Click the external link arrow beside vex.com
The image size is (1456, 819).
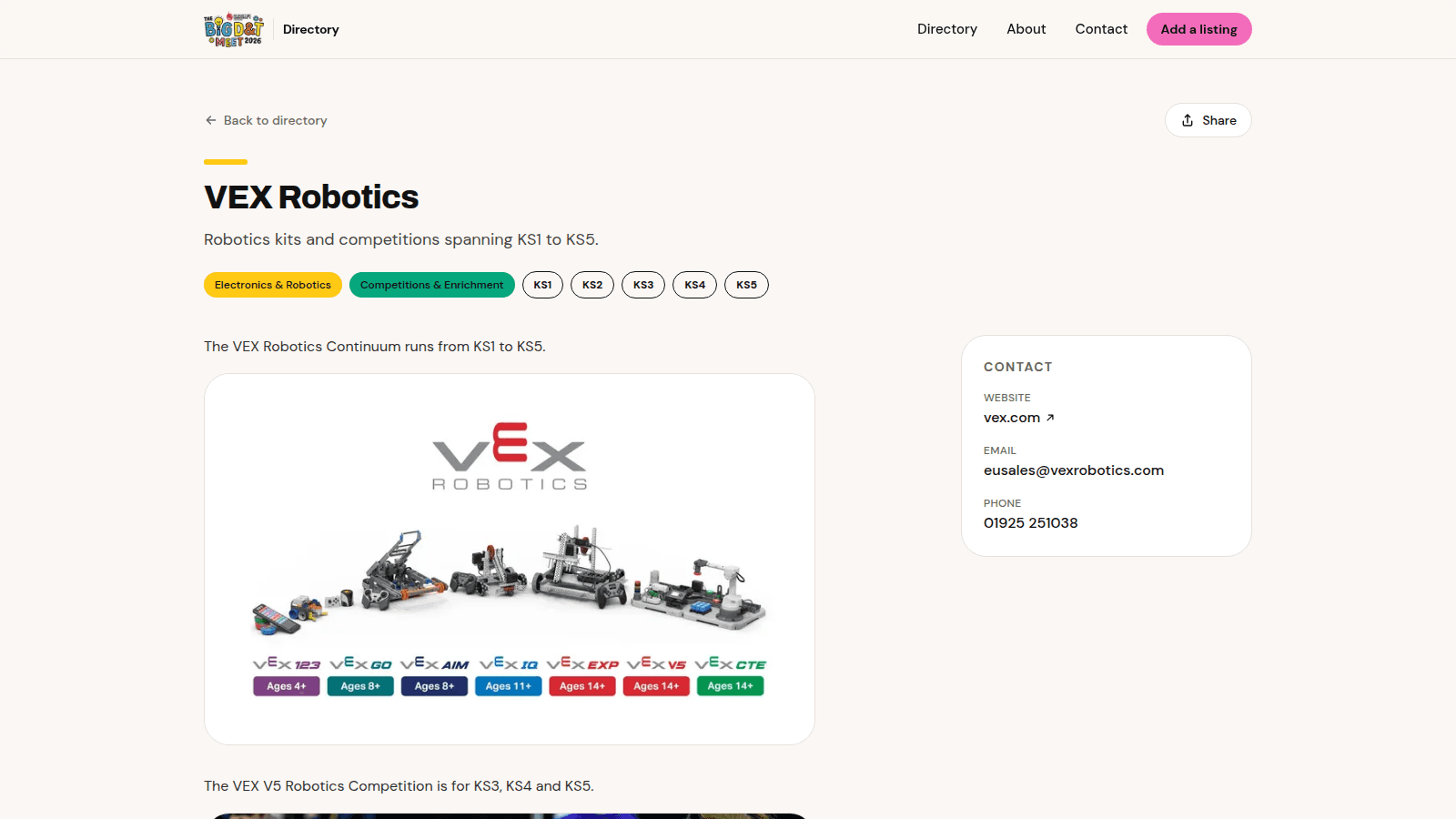point(1050,418)
